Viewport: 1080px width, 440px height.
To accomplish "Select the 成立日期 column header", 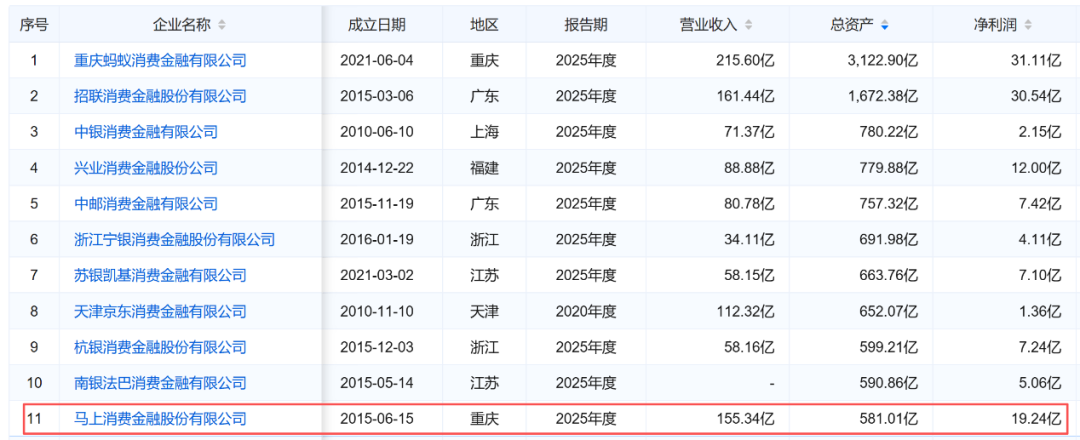I will (377, 25).
